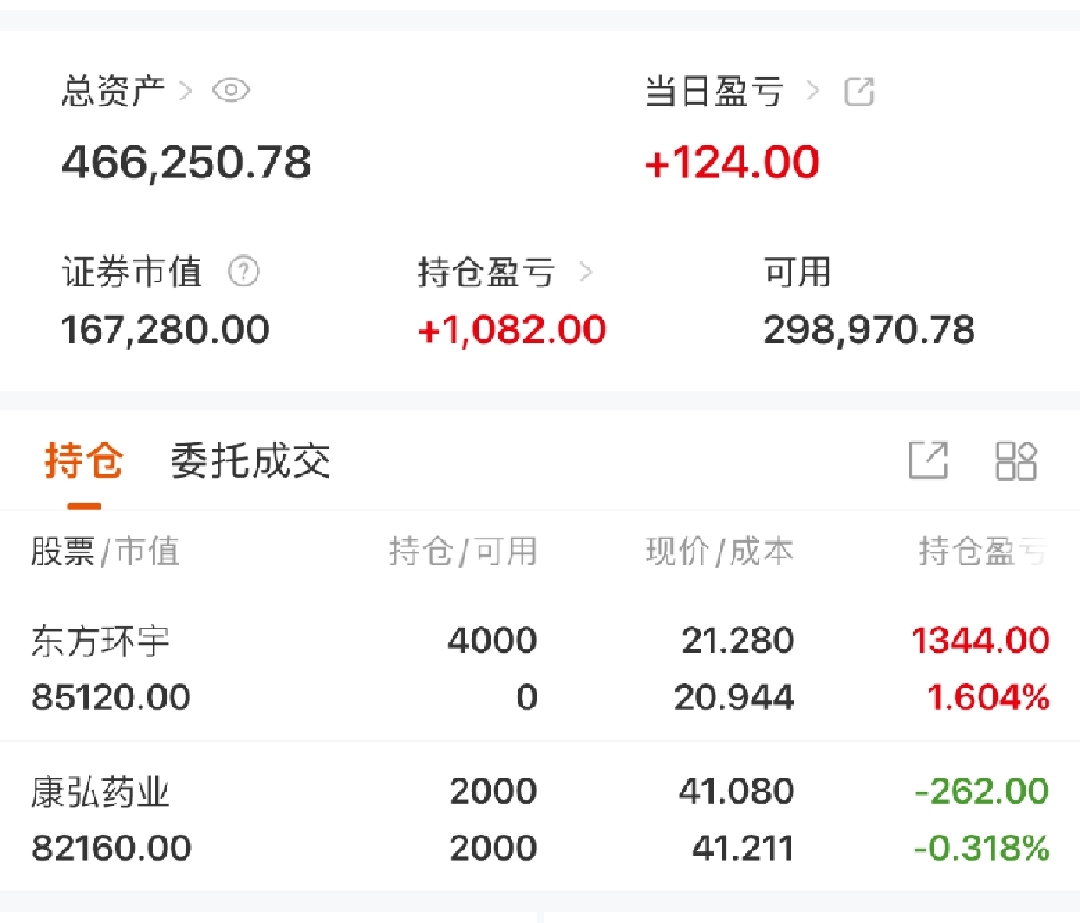Viewport: 1080px width, 923px height.
Task: Expand 总资产 details chevron
Action: [x=185, y=91]
